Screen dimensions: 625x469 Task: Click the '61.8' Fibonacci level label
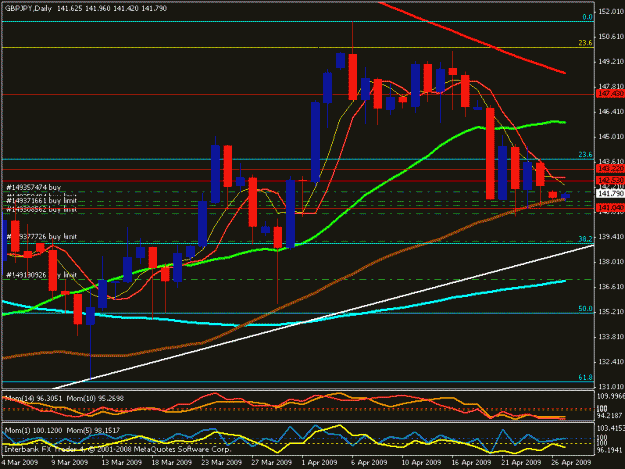click(x=586, y=377)
